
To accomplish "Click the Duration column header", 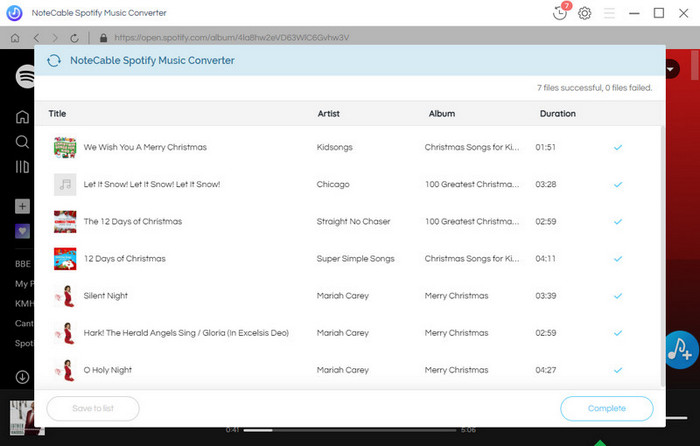I will point(558,113).
